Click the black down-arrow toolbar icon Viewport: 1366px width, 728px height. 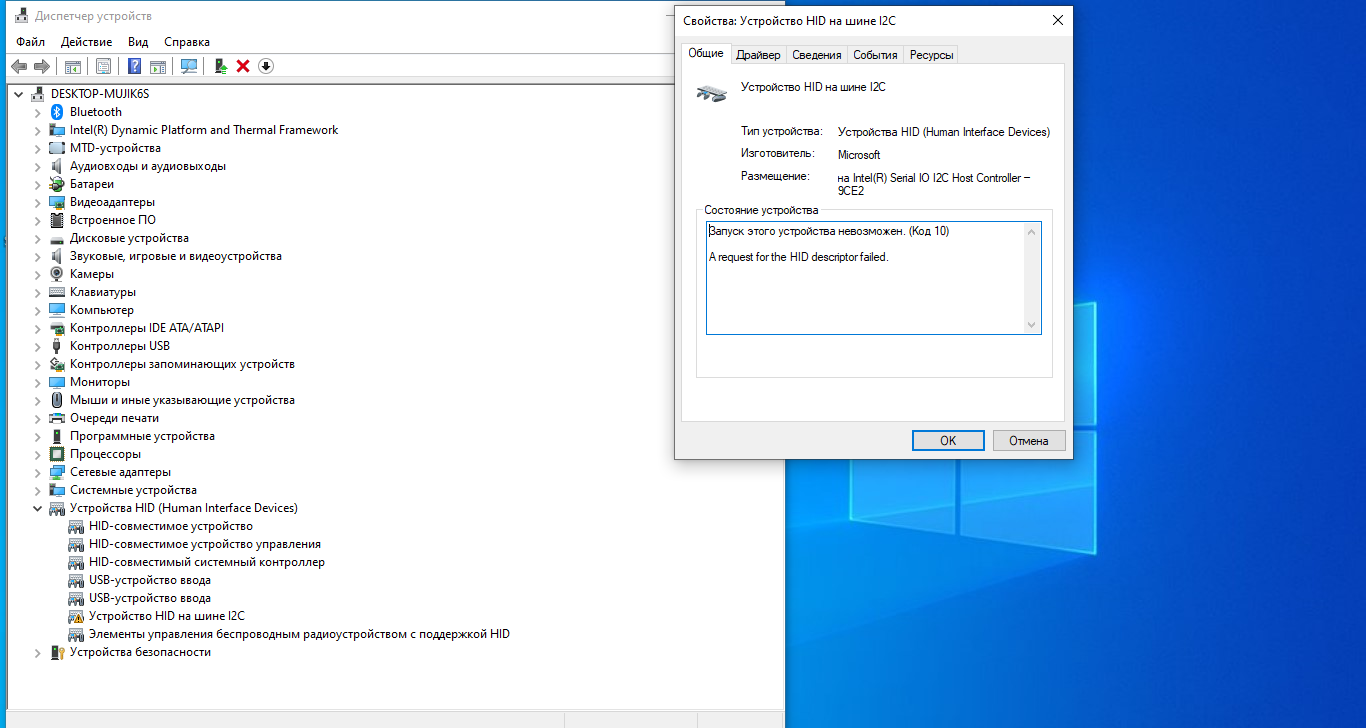tap(266, 66)
